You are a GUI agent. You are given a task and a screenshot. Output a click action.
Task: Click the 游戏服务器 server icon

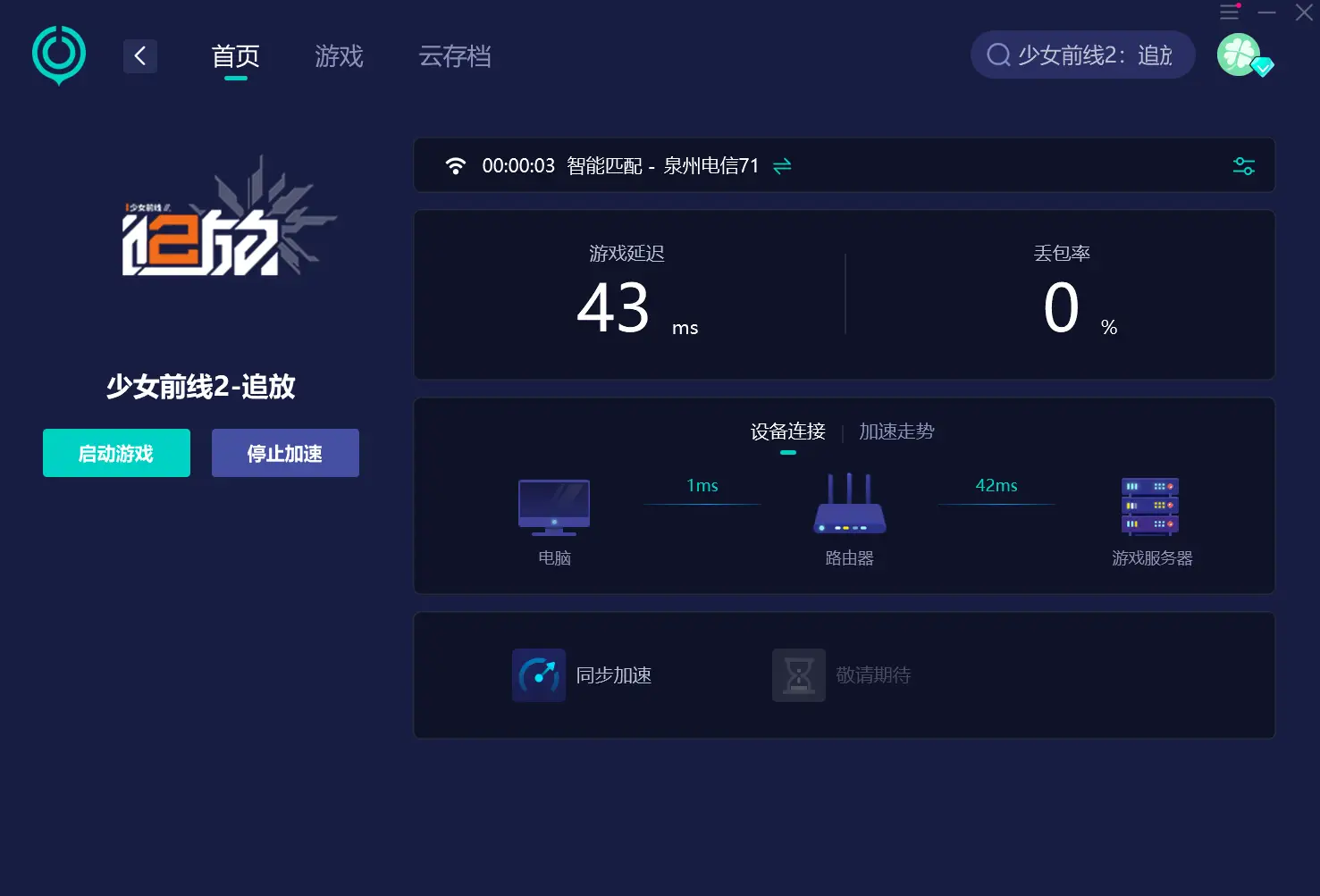click(x=1150, y=507)
